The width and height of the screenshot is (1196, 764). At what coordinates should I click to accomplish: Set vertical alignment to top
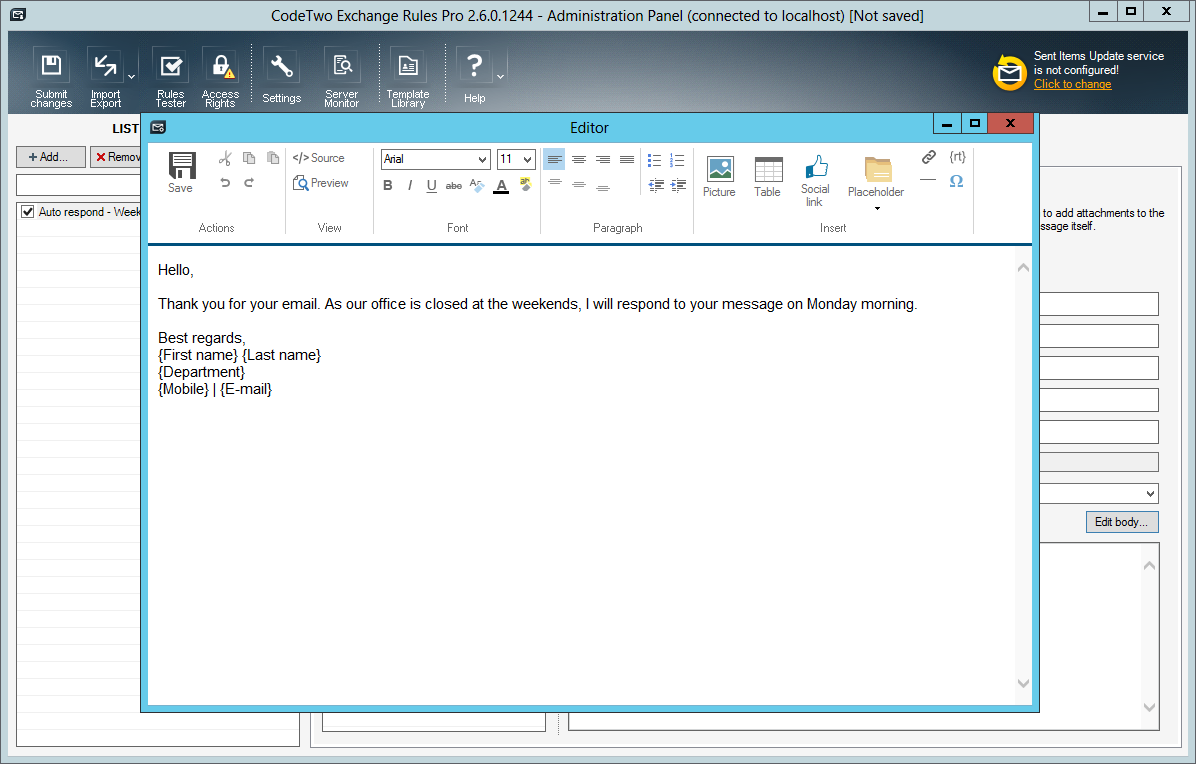click(x=555, y=183)
